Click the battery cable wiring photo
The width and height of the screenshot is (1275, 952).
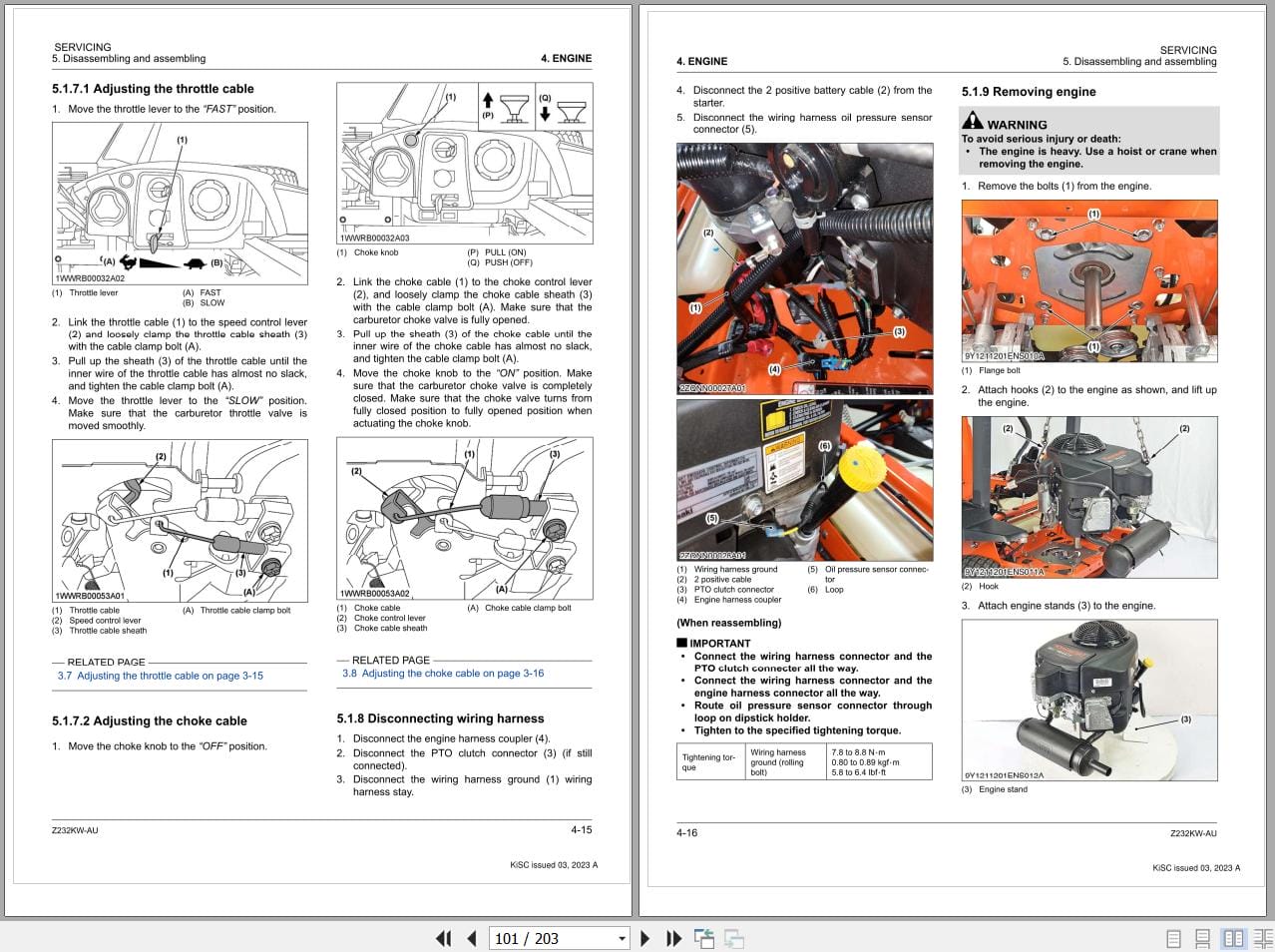pyautogui.click(x=805, y=268)
